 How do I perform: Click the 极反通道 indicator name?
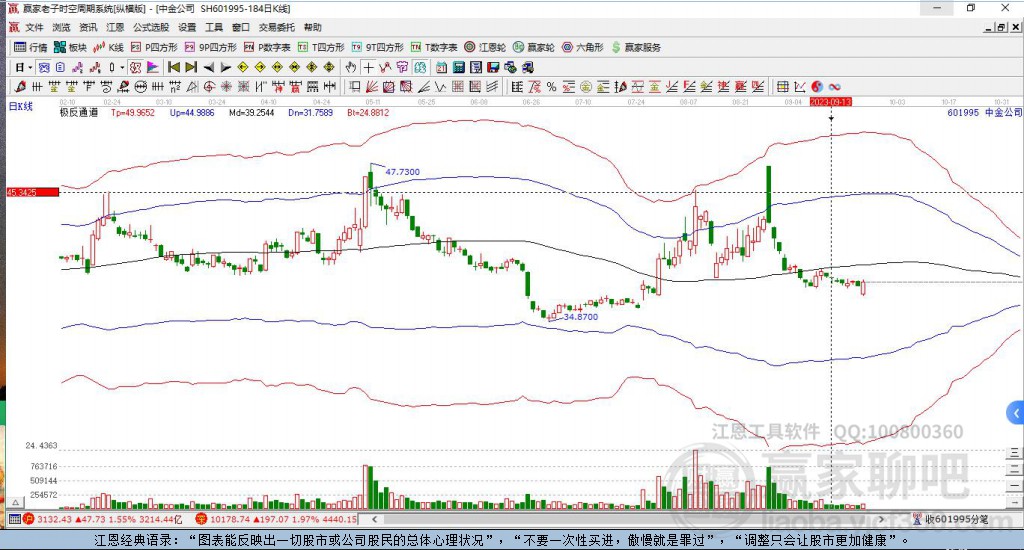pyautogui.click(x=79, y=112)
